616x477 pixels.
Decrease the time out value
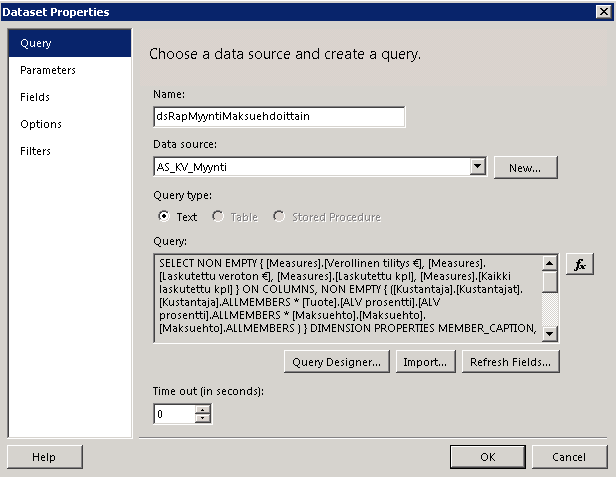(x=204, y=418)
